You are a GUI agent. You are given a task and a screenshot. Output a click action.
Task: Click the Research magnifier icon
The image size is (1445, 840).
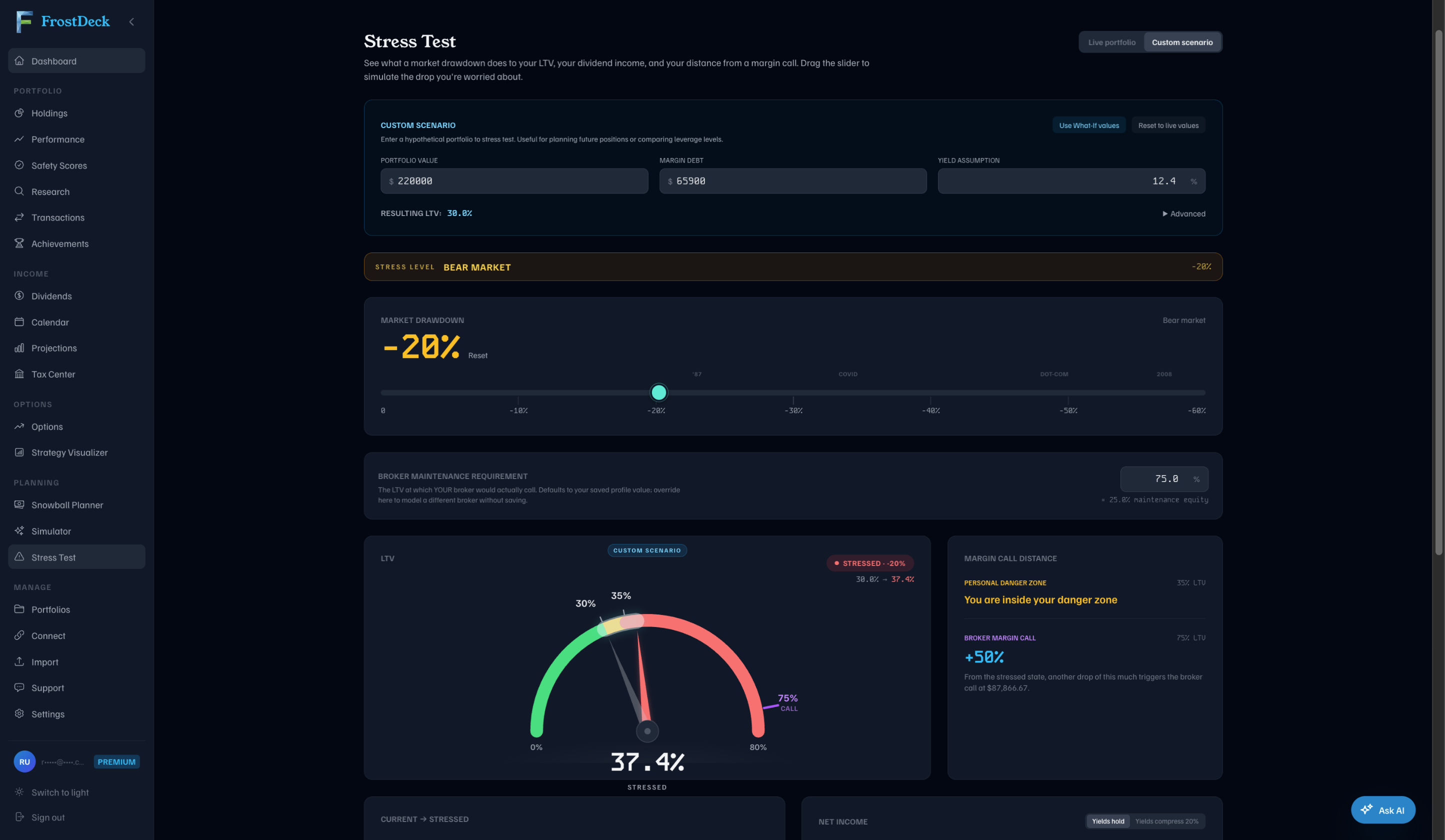coord(19,191)
